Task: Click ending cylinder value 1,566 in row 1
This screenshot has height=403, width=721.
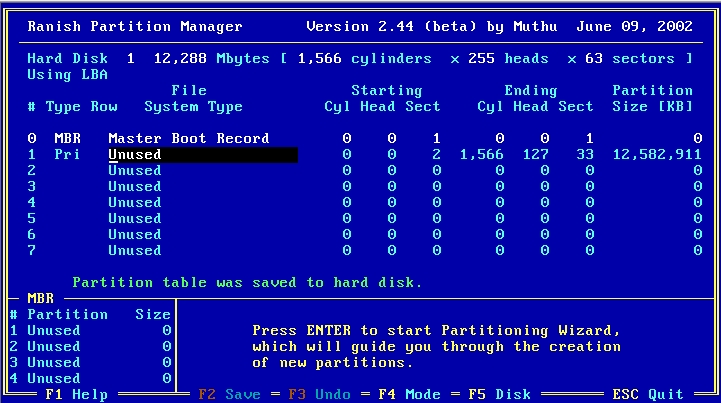Action: (x=482, y=155)
